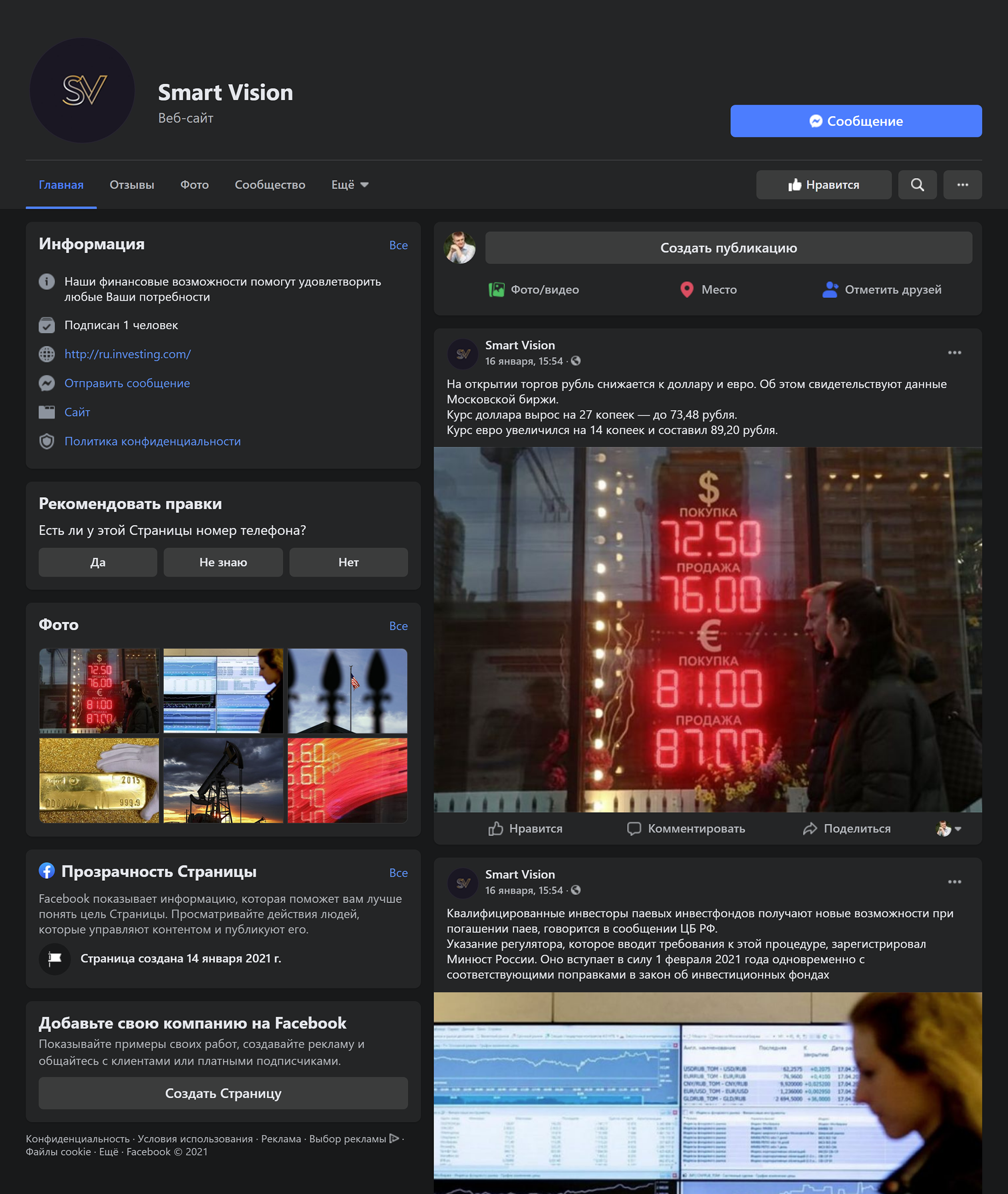Click the Smart Vision SV profile logo

click(82, 90)
